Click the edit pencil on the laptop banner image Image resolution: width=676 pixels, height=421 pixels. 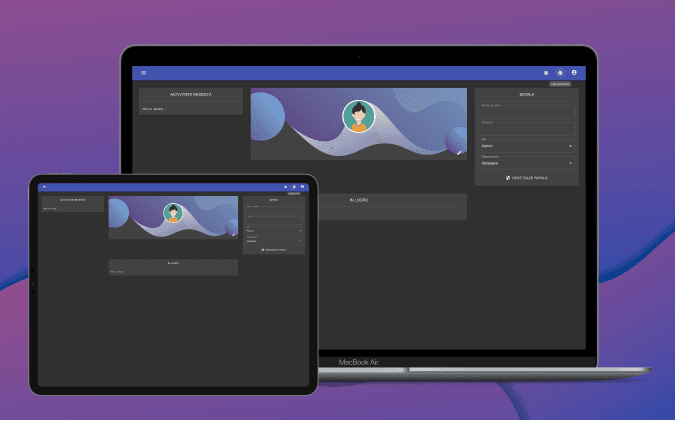click(459, 153)
